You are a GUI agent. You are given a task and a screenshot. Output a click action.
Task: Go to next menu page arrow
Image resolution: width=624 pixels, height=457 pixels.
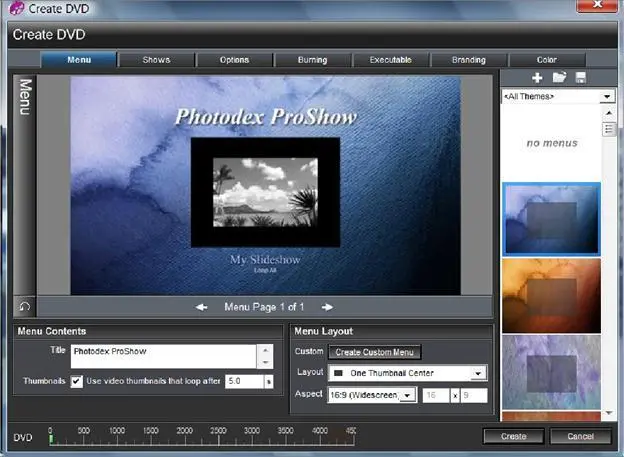click(327, 307)
